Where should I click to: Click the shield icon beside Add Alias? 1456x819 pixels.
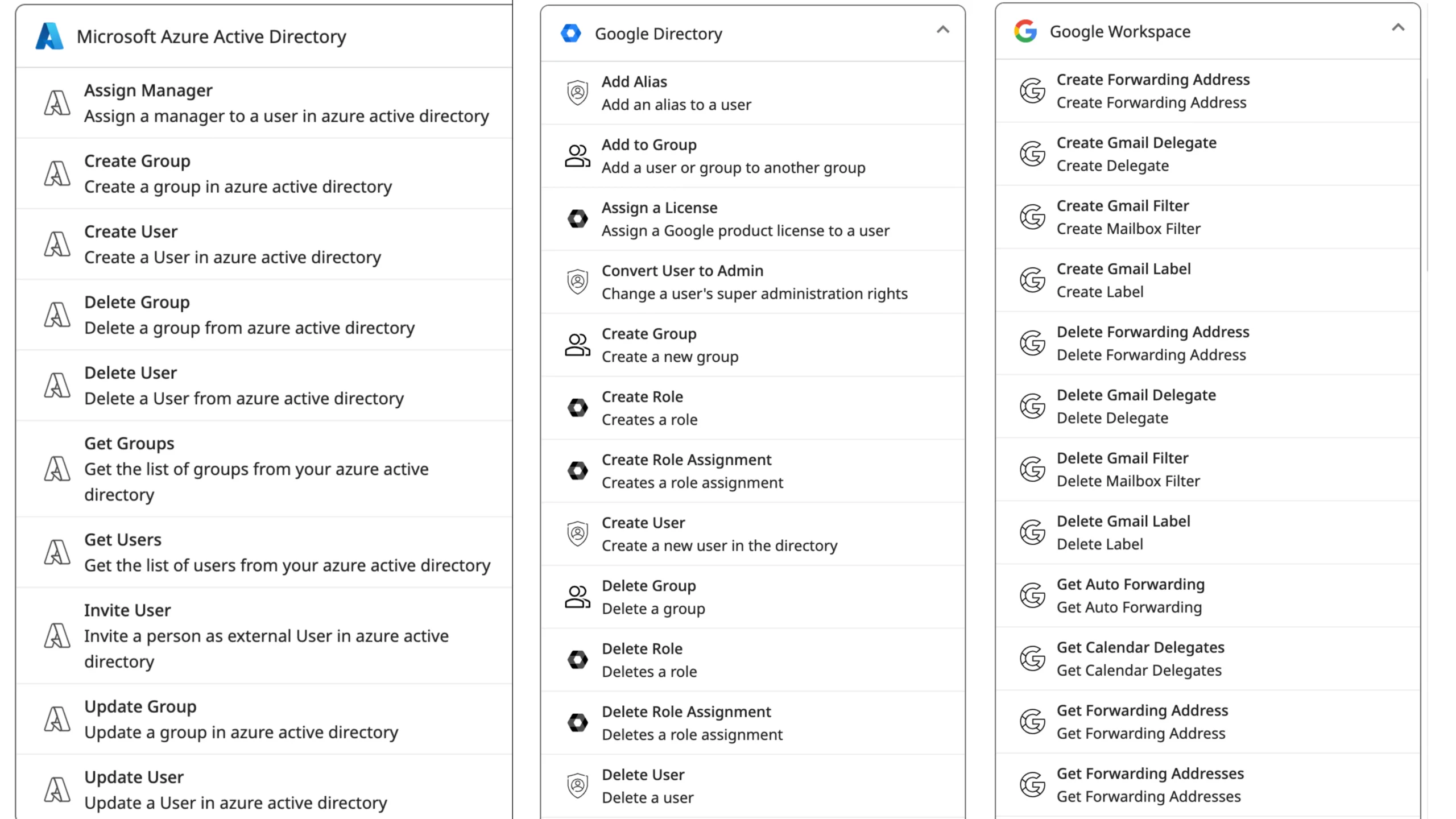[x=577, y=93]
